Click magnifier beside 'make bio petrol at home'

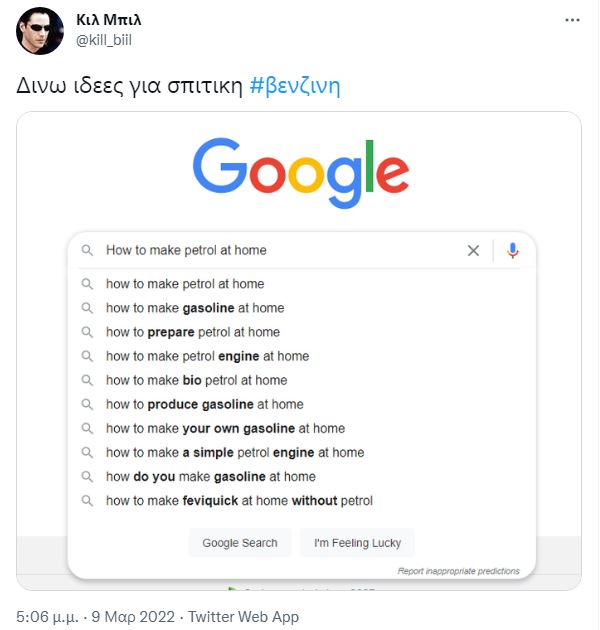pos(87,380)
